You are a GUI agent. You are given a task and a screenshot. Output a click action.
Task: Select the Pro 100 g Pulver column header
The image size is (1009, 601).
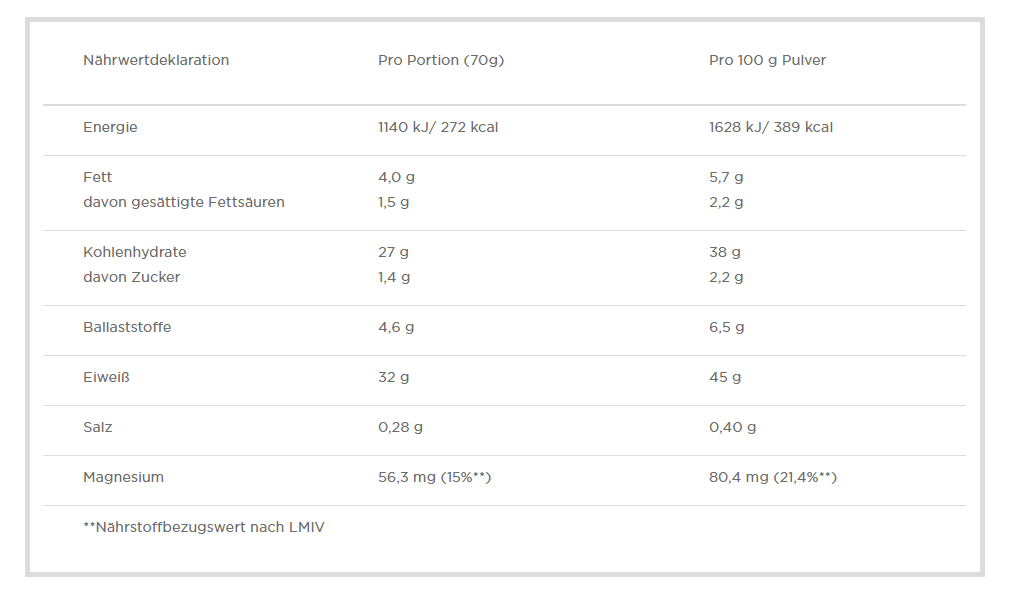pos(767,60)
